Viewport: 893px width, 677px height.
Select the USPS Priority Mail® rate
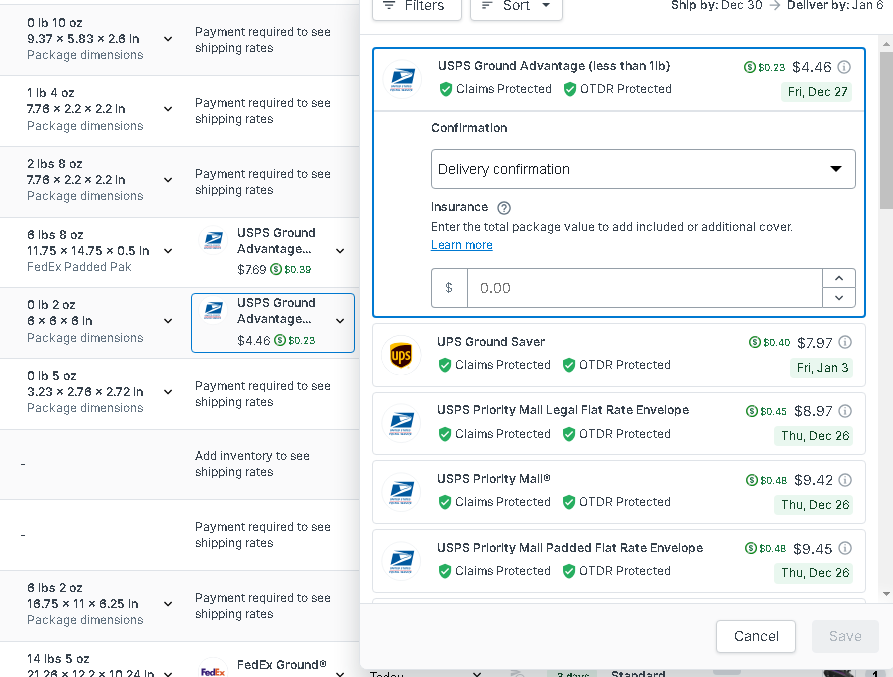point(618,492)
